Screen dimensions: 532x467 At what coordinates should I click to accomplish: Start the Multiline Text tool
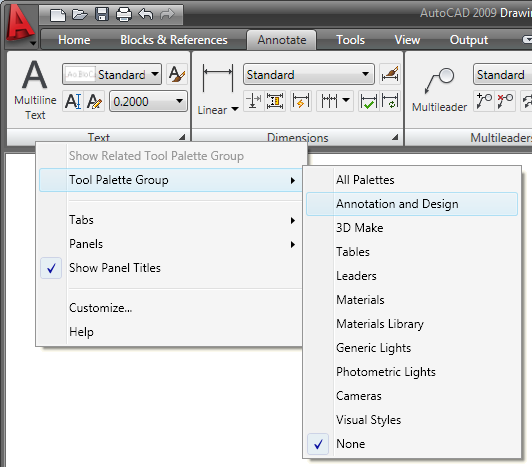click(x=35, y=90)
